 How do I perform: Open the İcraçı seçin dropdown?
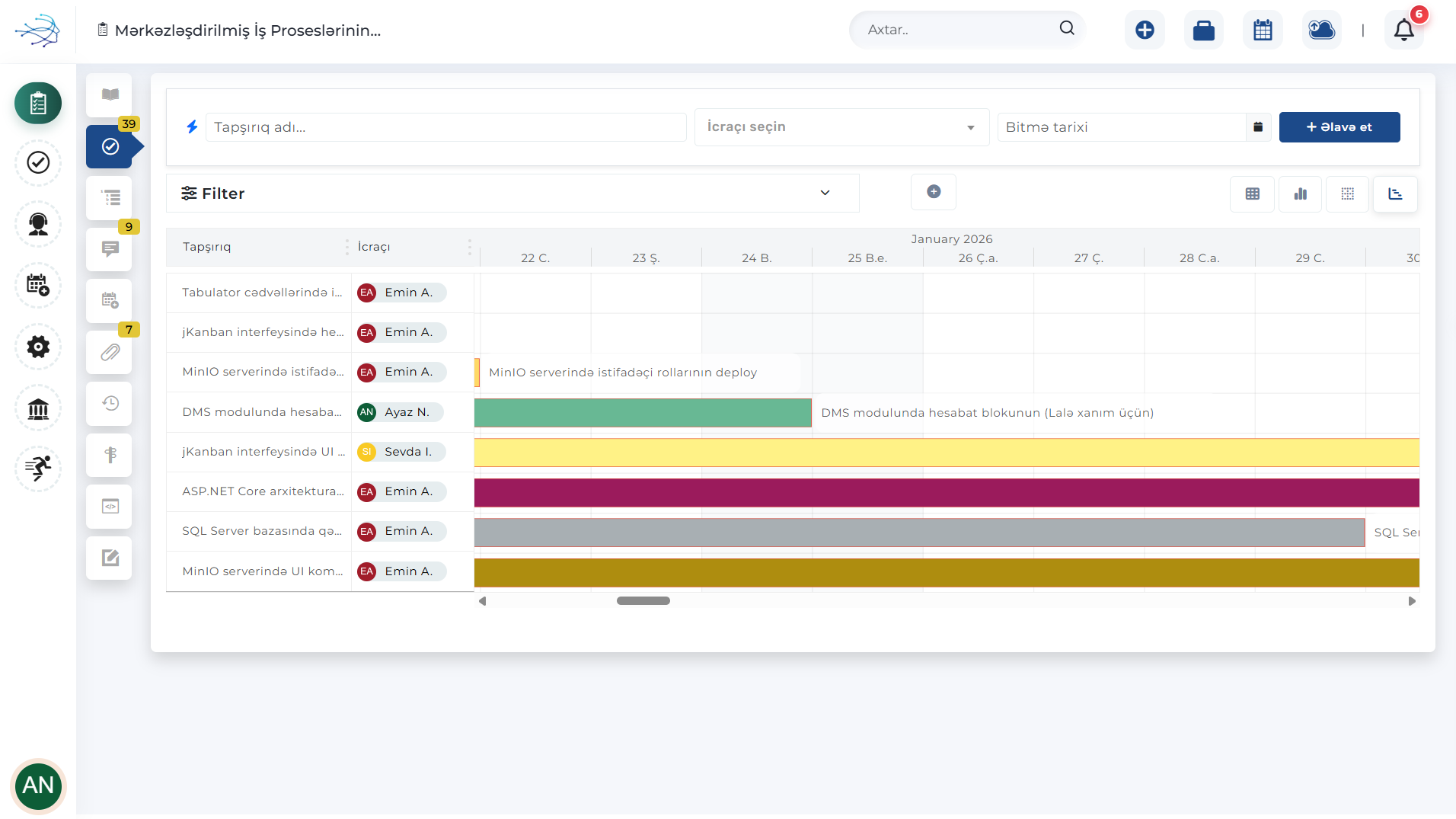(x=841, y=127)
